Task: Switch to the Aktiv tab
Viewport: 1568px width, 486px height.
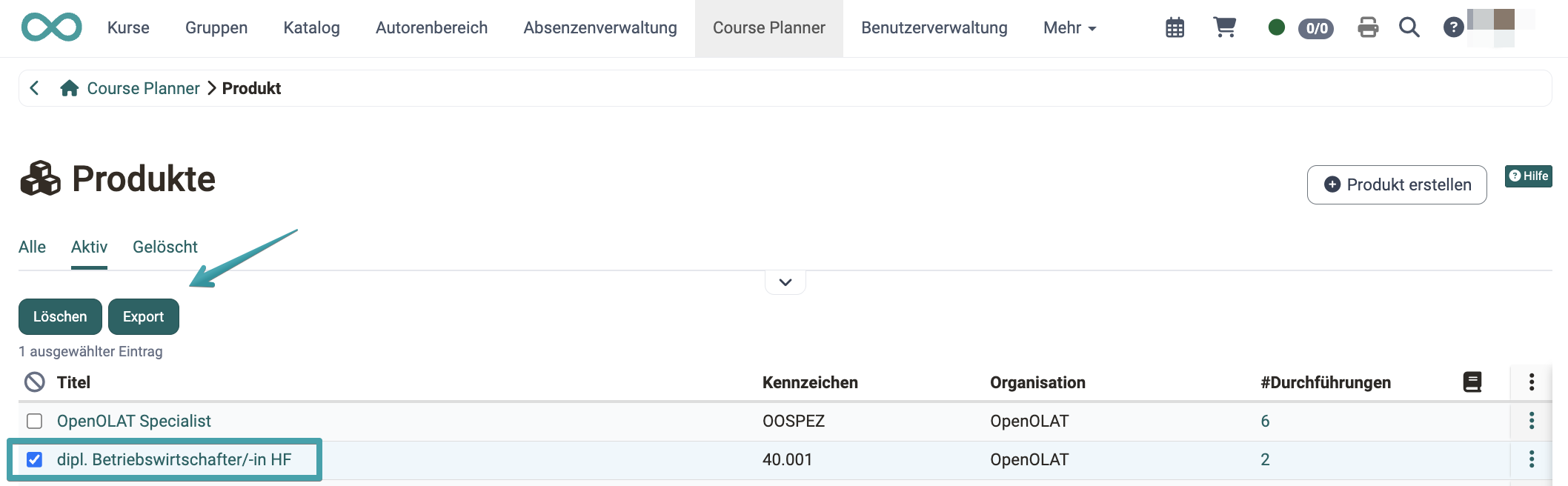Action: (89, 247)
